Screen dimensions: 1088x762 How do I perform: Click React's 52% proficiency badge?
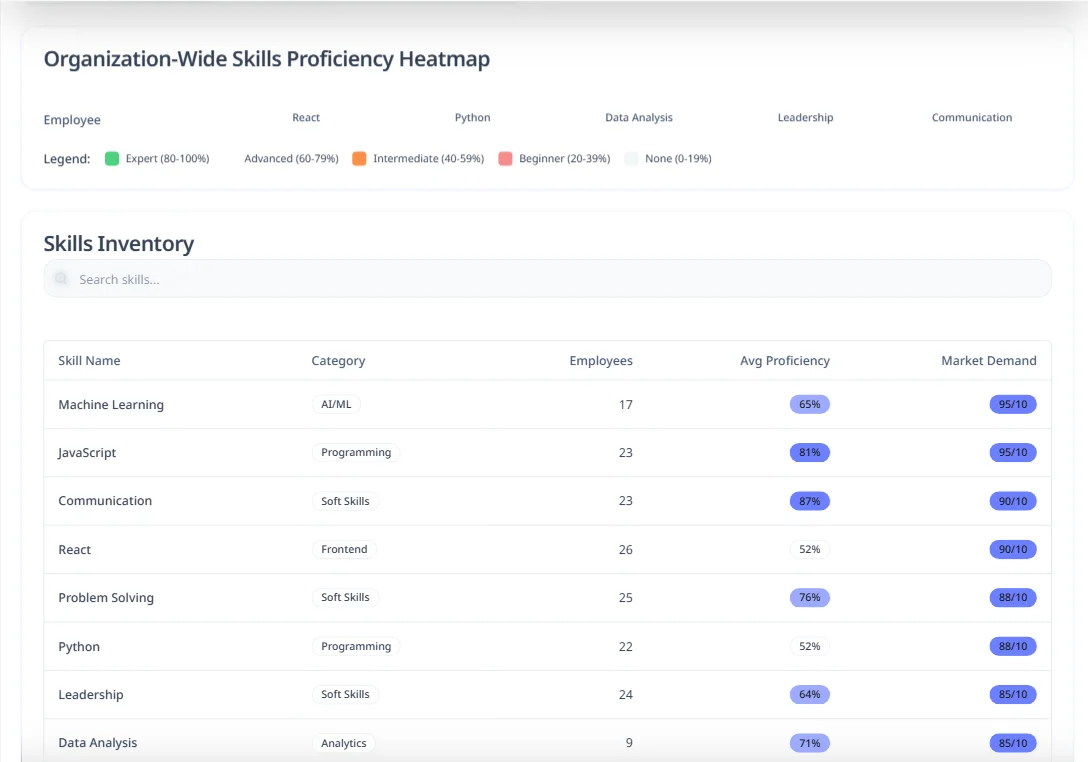pyautogui.click(x=810, y=549)
